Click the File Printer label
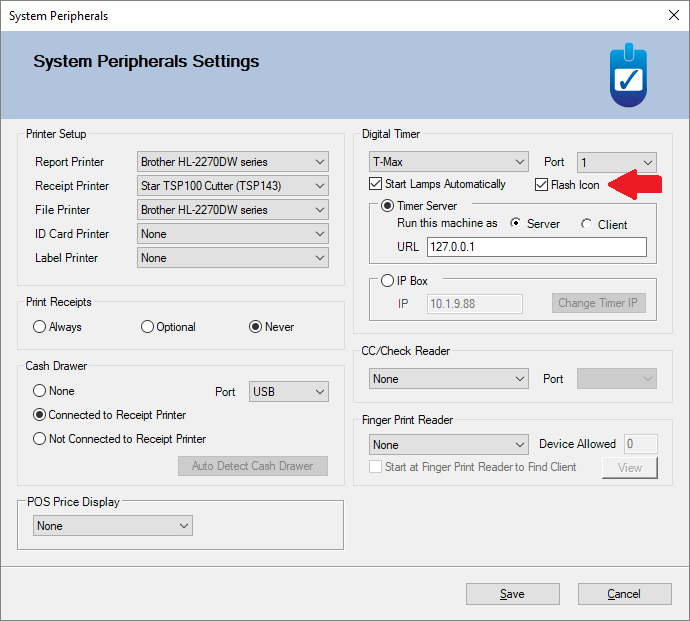 (62, 210)
